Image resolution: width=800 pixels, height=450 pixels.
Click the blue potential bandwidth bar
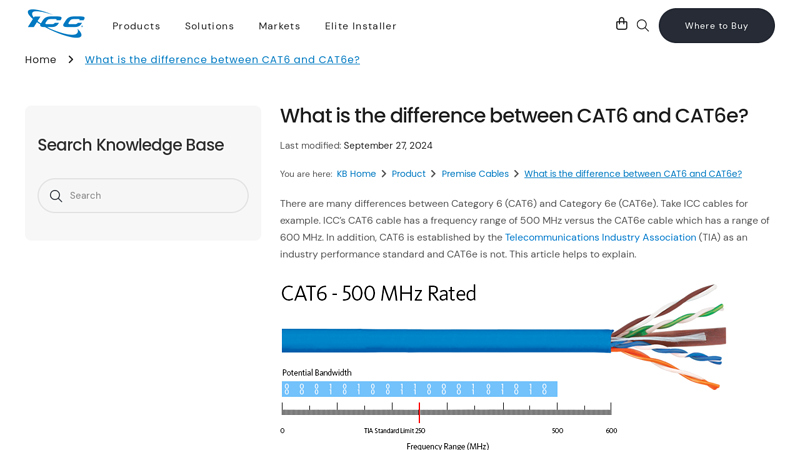point(419,389)
